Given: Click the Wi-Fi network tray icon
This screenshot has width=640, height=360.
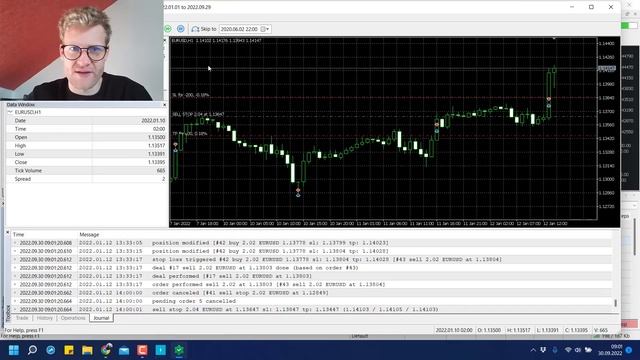Looking at the screenshot, I should (568, 350).
